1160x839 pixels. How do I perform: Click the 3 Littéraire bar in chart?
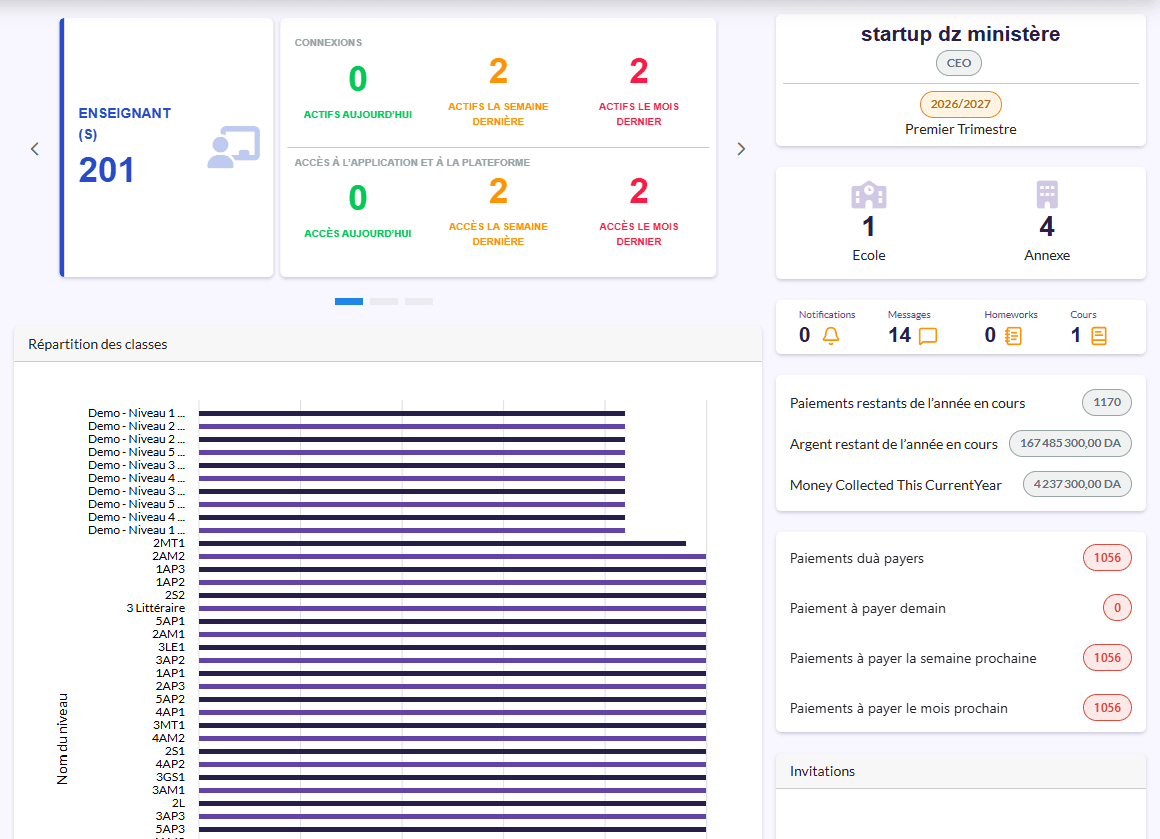(452, 608)
